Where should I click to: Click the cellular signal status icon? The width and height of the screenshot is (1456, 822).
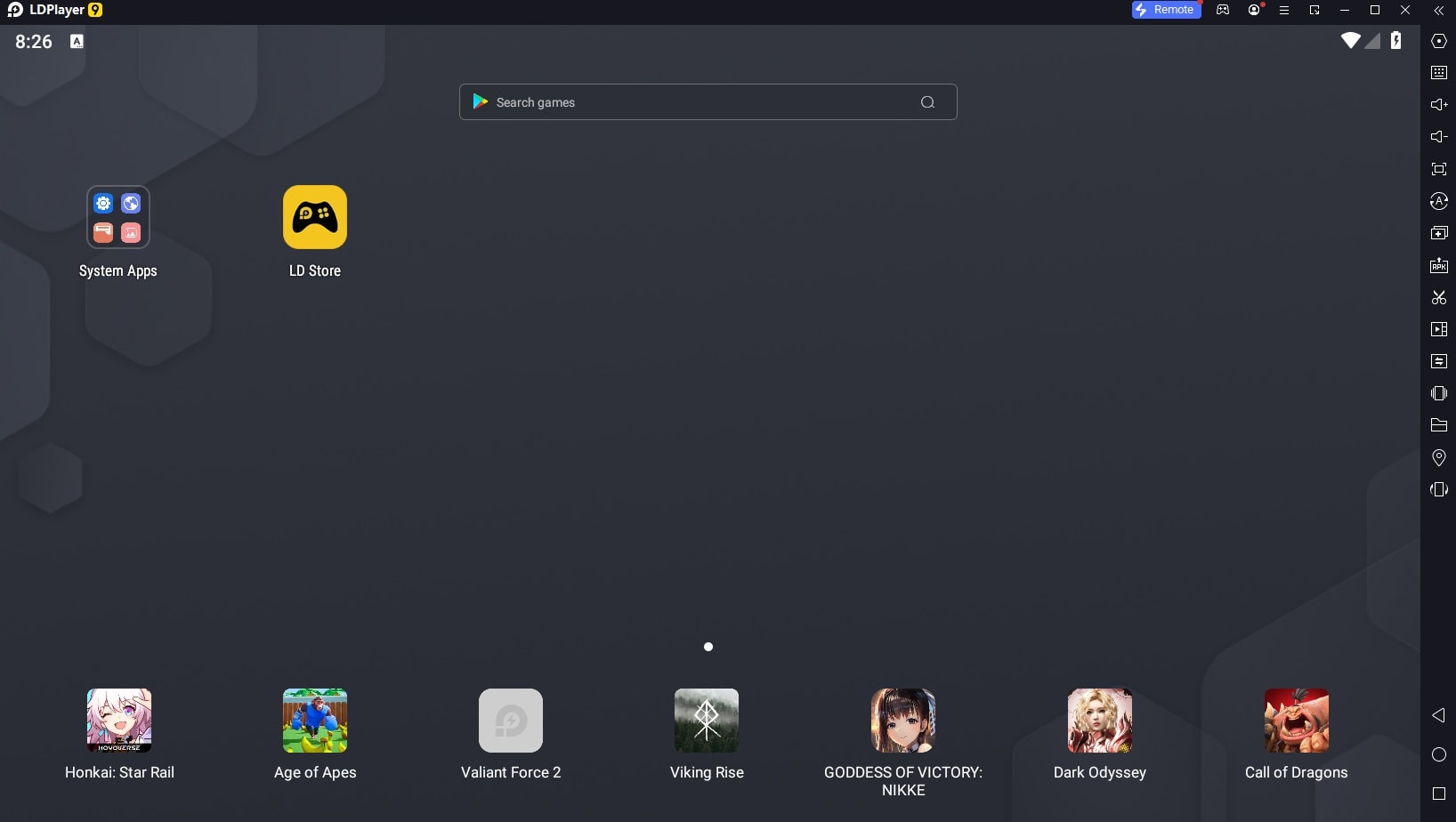[x=1372, y=40]
